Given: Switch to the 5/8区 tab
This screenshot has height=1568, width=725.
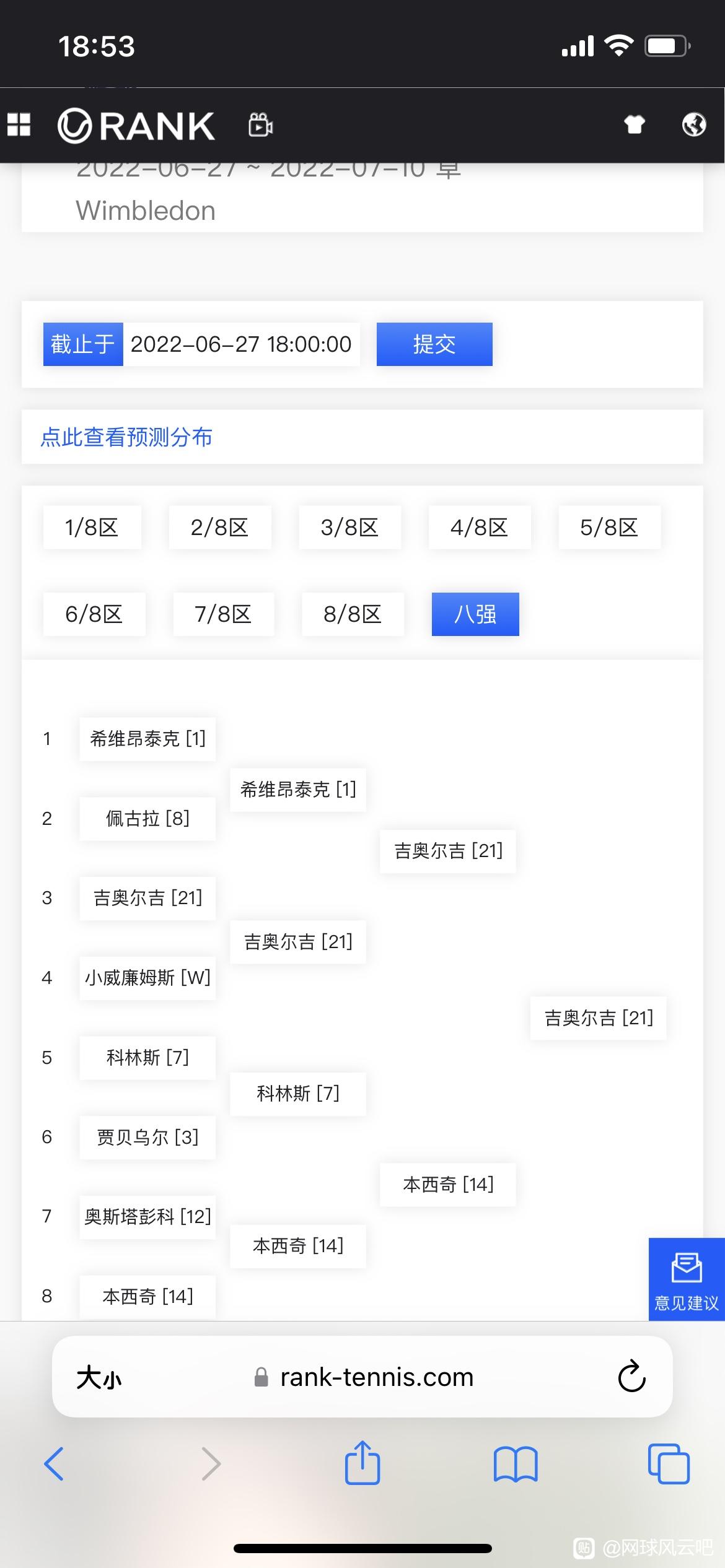Looking at the screenshot, I should 609,528.
